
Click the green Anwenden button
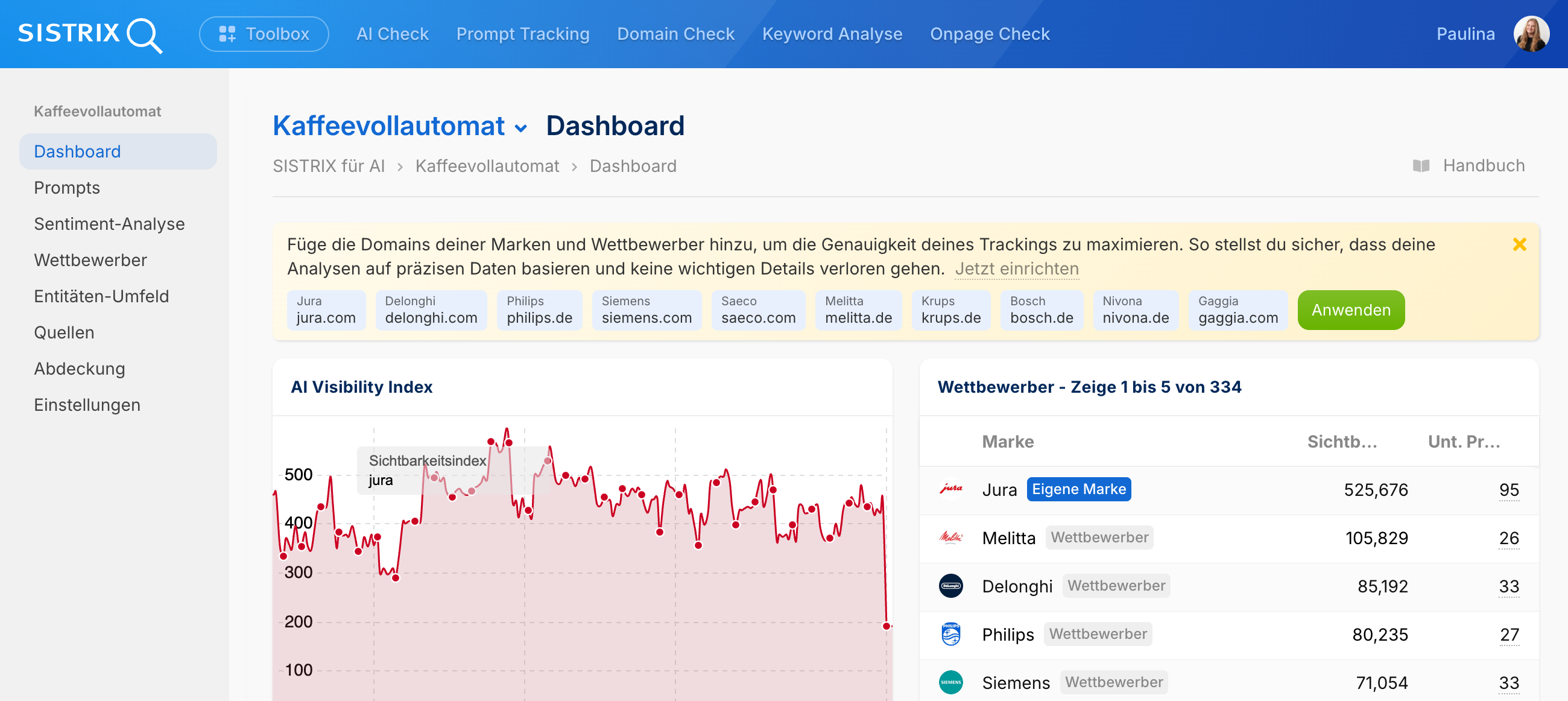tap(1351, 310)
